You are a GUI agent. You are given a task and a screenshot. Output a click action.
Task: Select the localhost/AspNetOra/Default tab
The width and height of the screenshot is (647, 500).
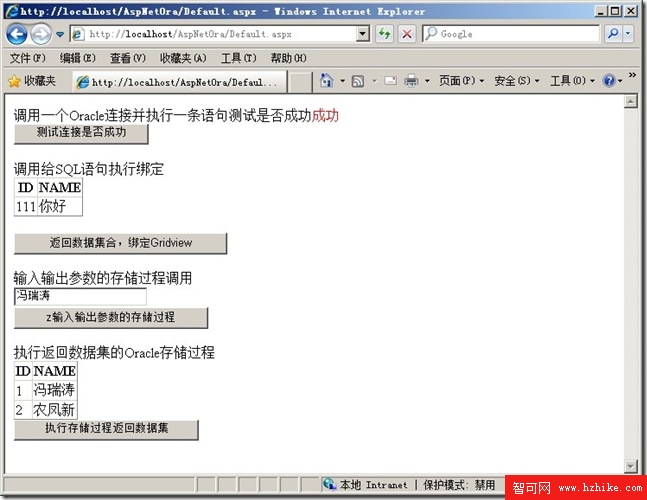click(x=180, y=82)
